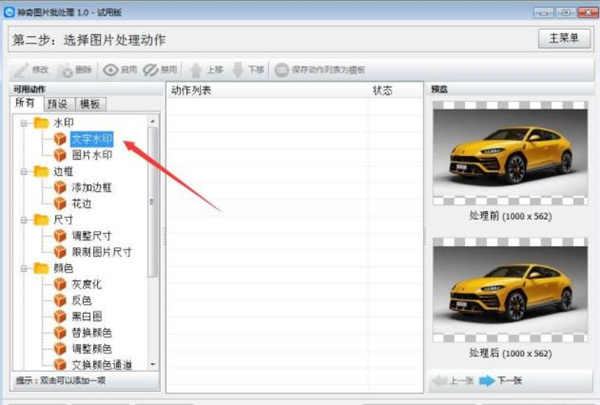Select the 图片水印 tree label

(x=92, y=155)
